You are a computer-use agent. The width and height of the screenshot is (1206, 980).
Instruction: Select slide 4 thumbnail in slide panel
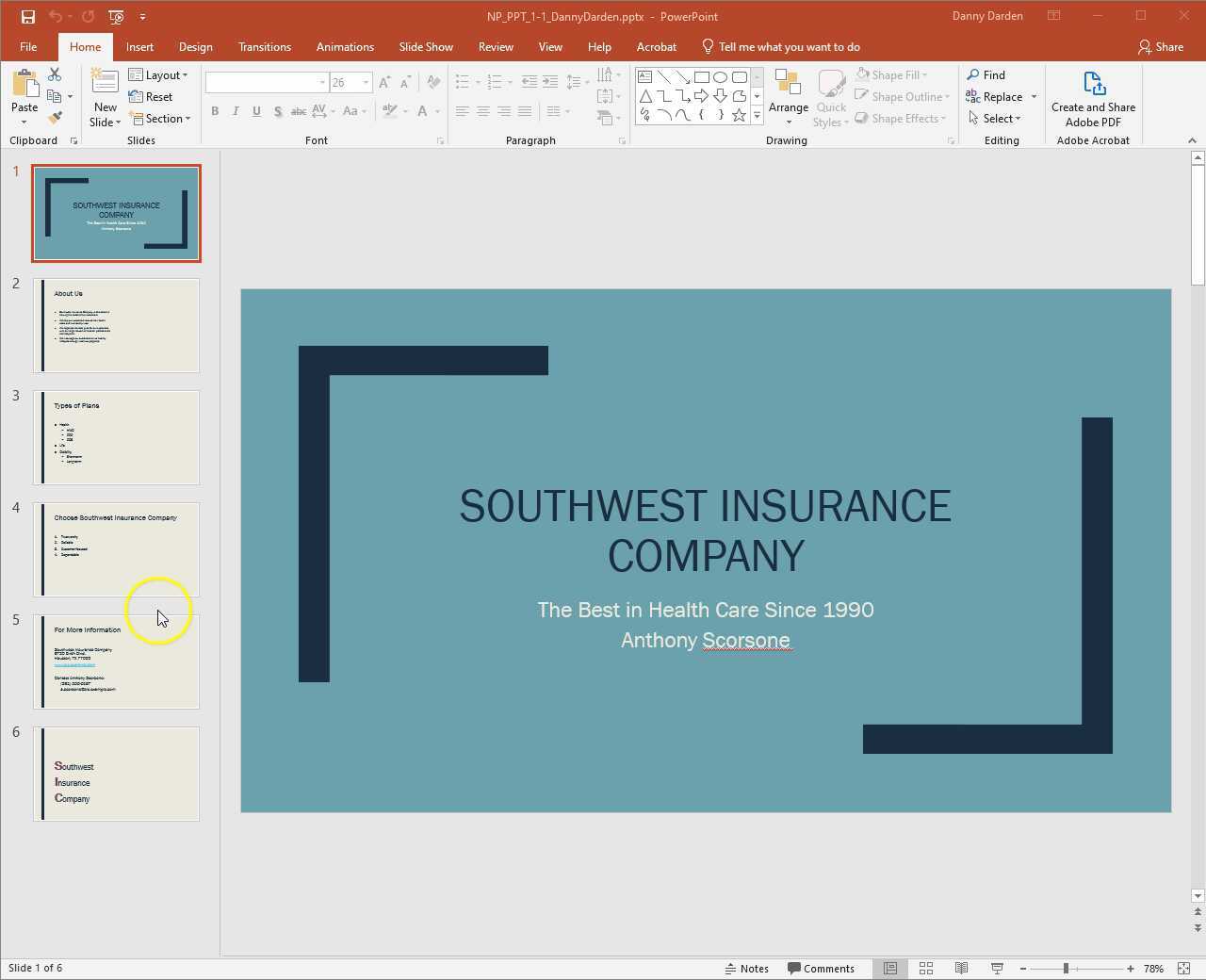[116, 549]
